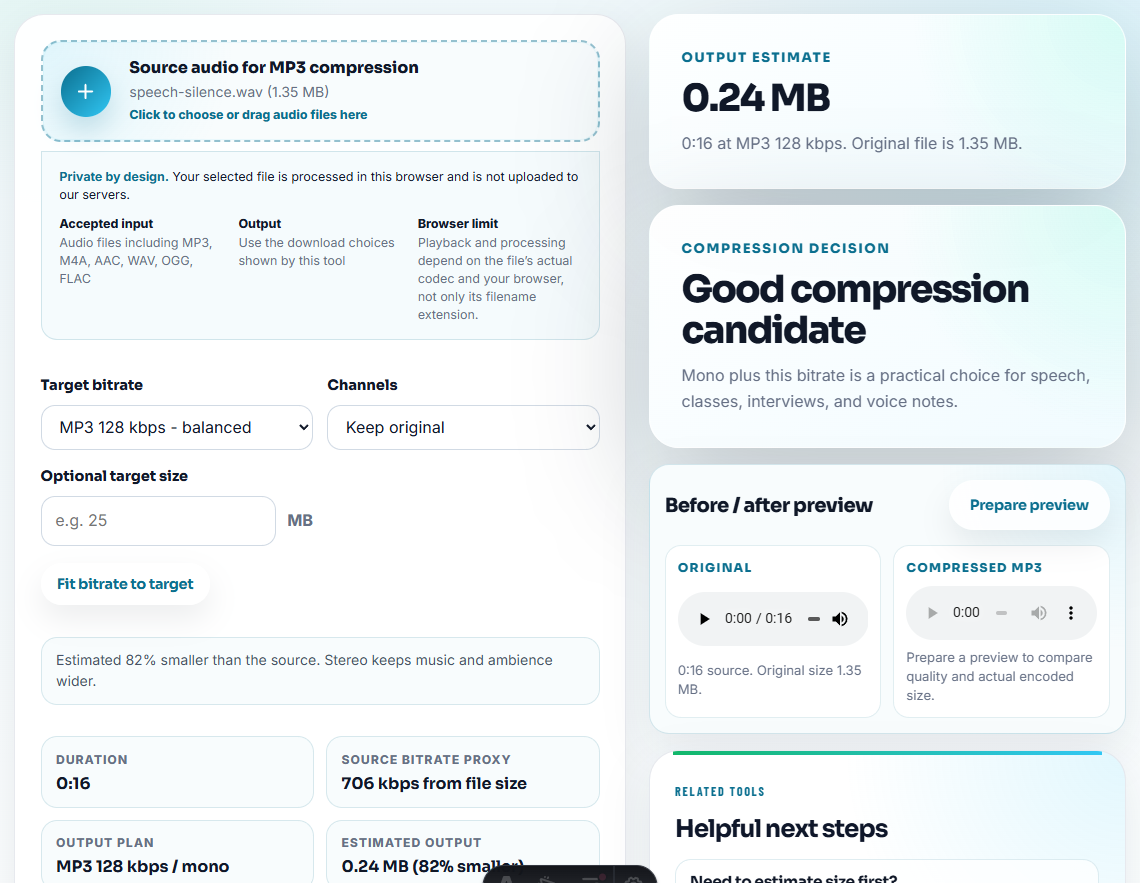Click 'Click to choose or drag audio files here'
The height and width of the screenshot is (883, 1140).
248,115
